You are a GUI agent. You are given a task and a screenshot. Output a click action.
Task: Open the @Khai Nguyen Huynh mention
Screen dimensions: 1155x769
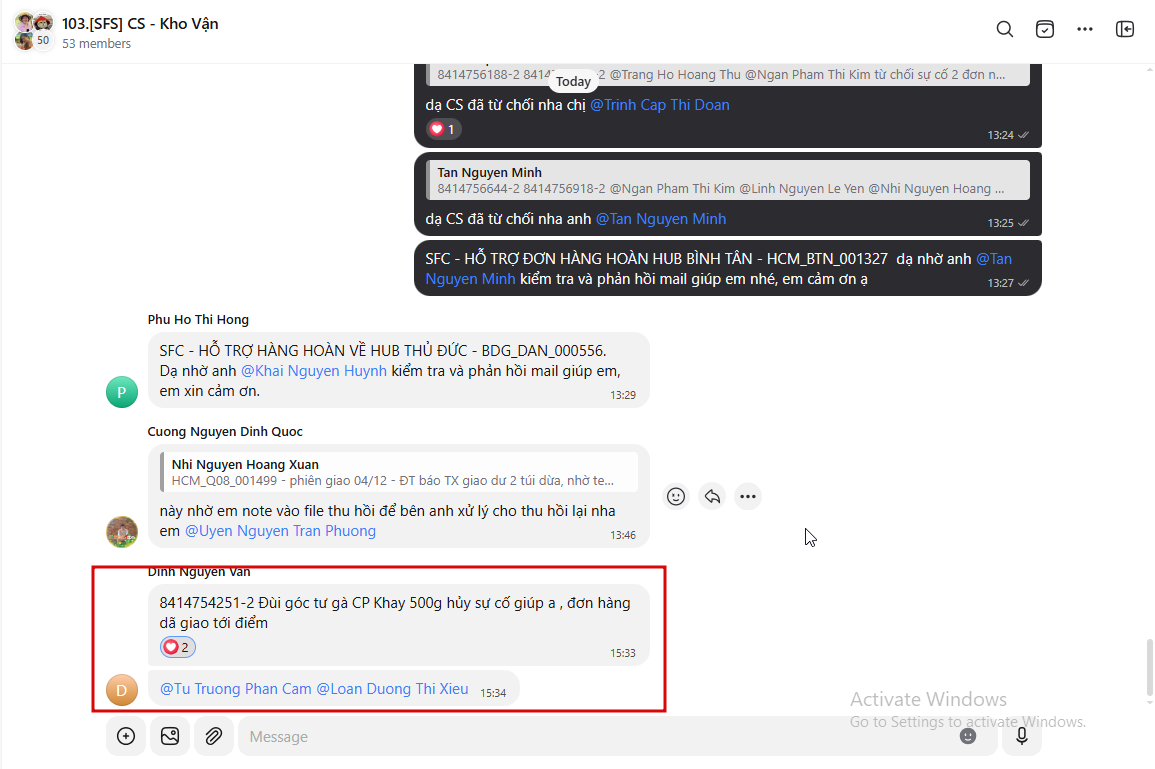click(x=313, y=371)
